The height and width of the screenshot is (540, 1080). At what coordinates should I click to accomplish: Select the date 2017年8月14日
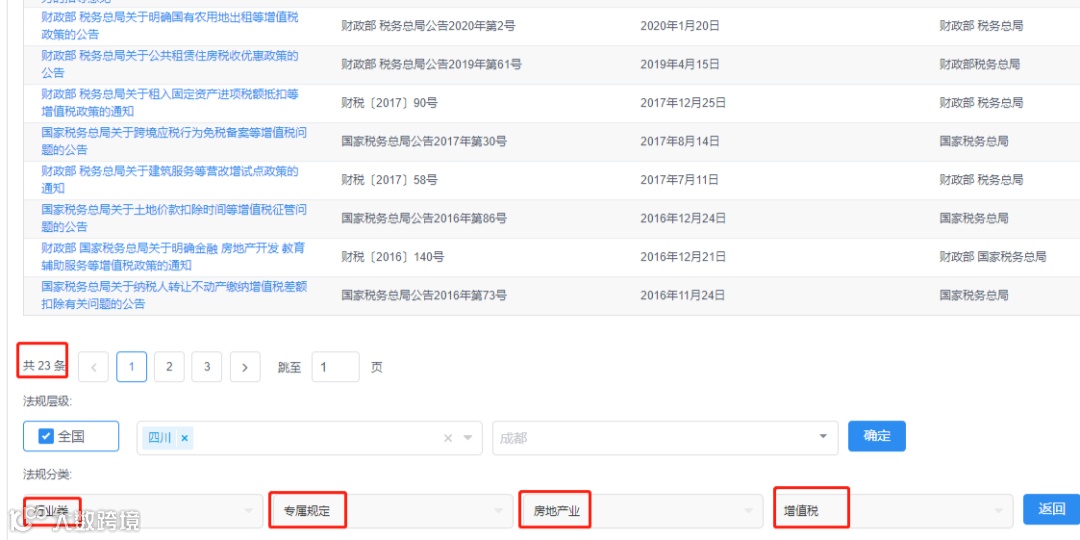tap(680, 141)
